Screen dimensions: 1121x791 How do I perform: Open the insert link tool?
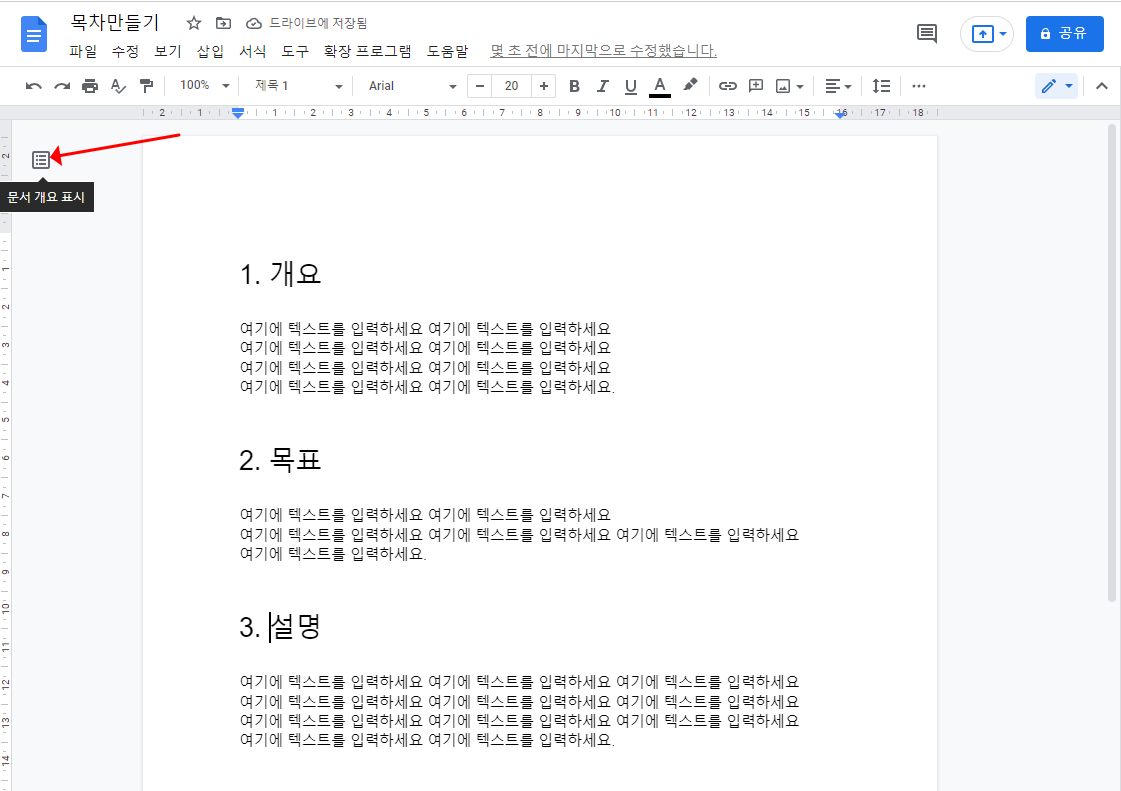727,86
